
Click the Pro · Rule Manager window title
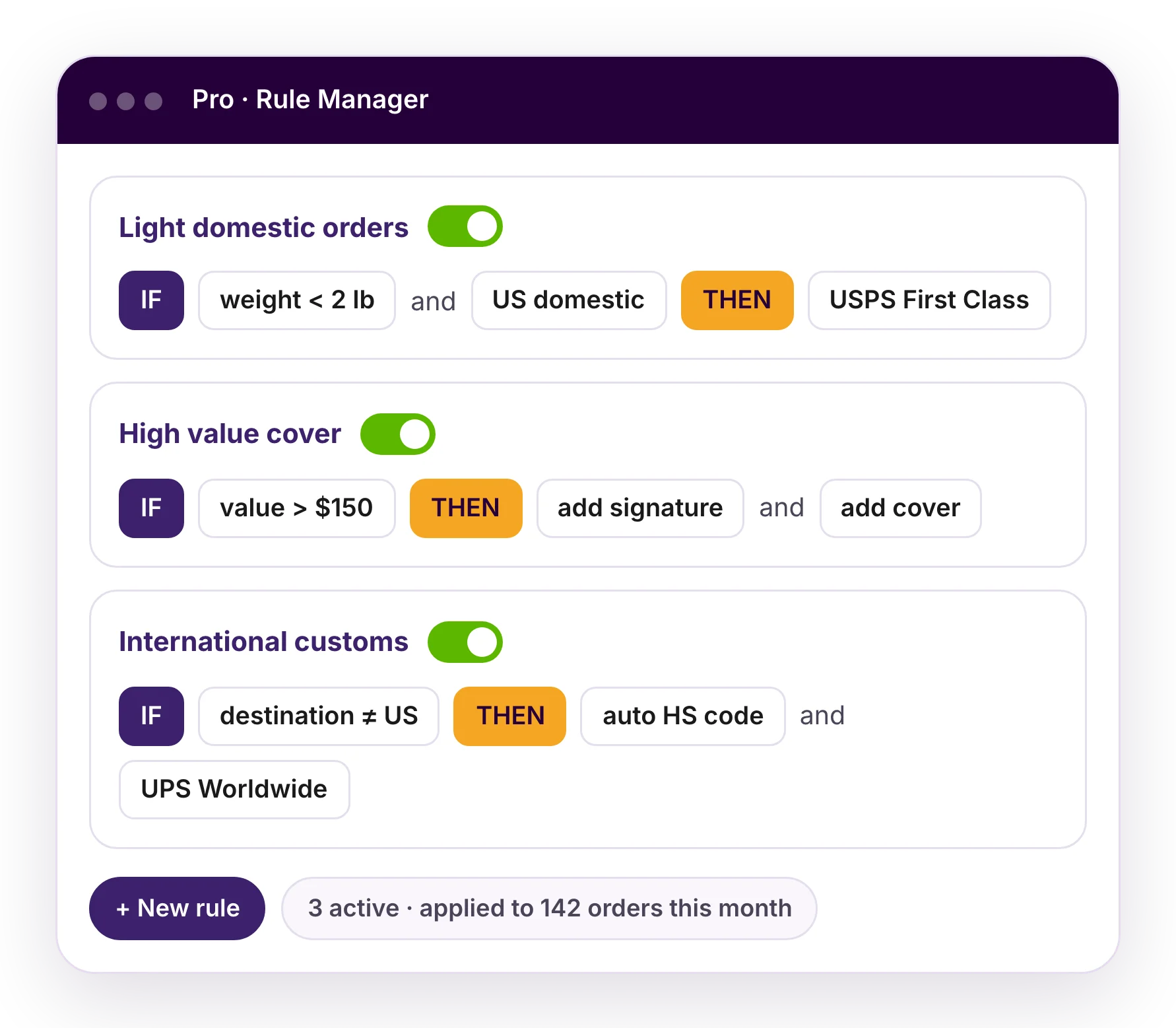pos(310,100)
